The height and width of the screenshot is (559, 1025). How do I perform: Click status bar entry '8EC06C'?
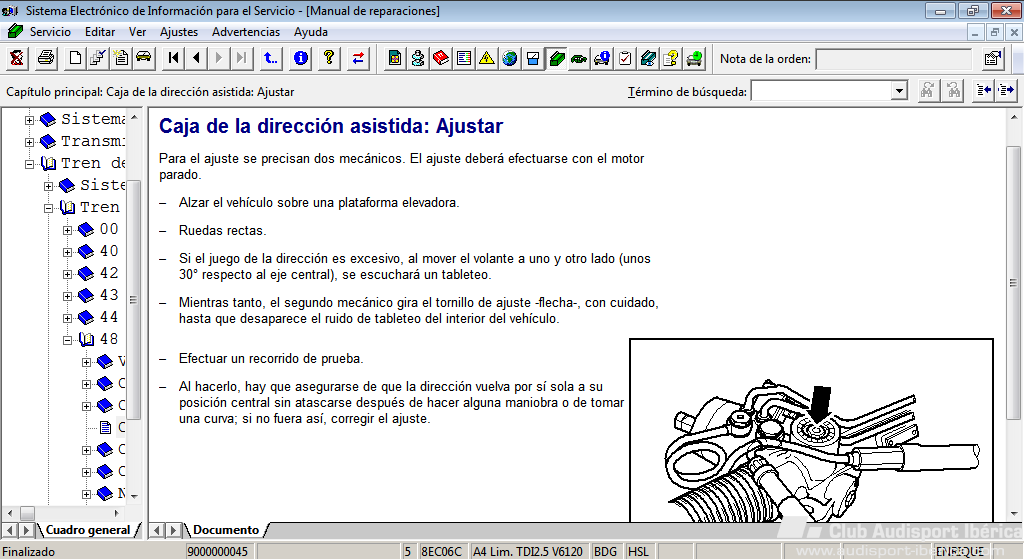(x=441, y=552)
